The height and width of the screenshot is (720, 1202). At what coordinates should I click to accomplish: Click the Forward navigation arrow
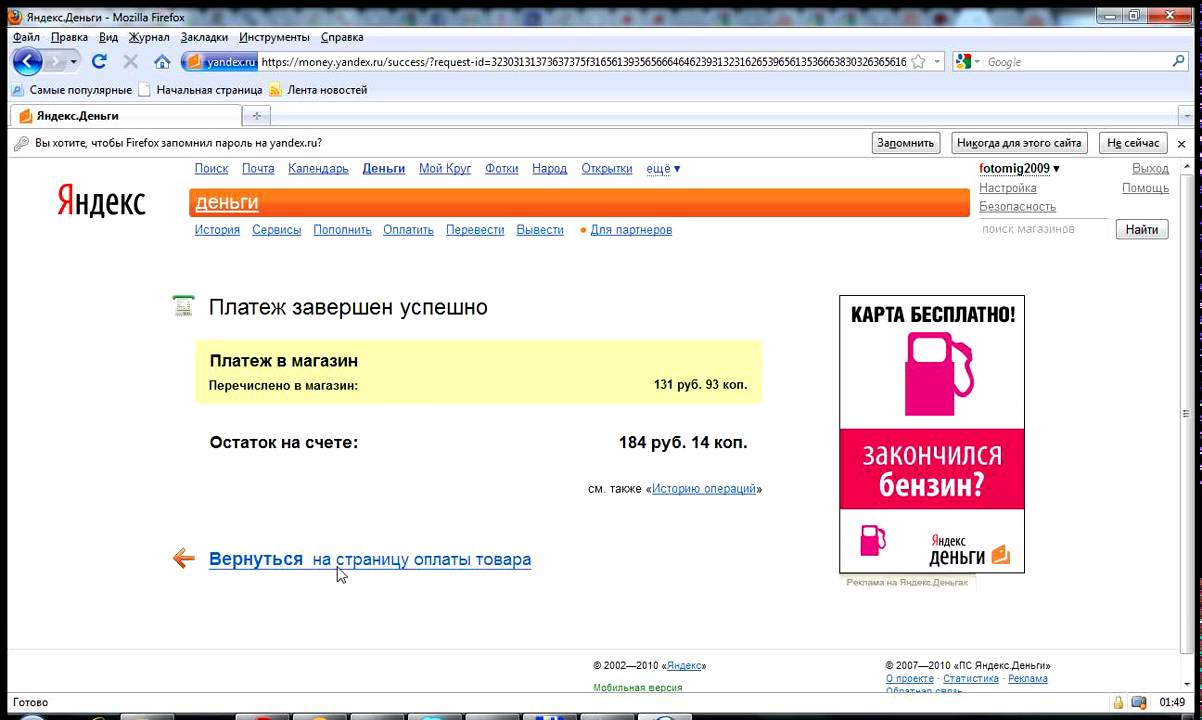tap(56, 62)
